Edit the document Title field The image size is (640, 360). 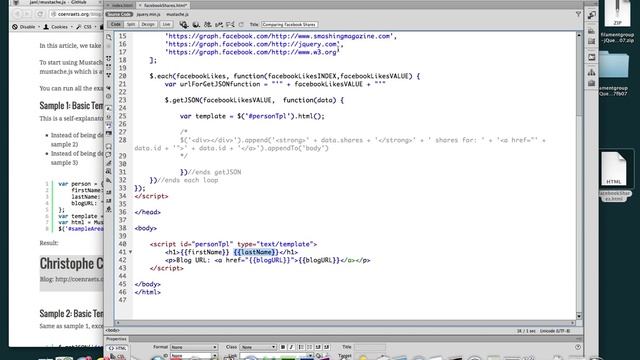[x=289, y=24]
